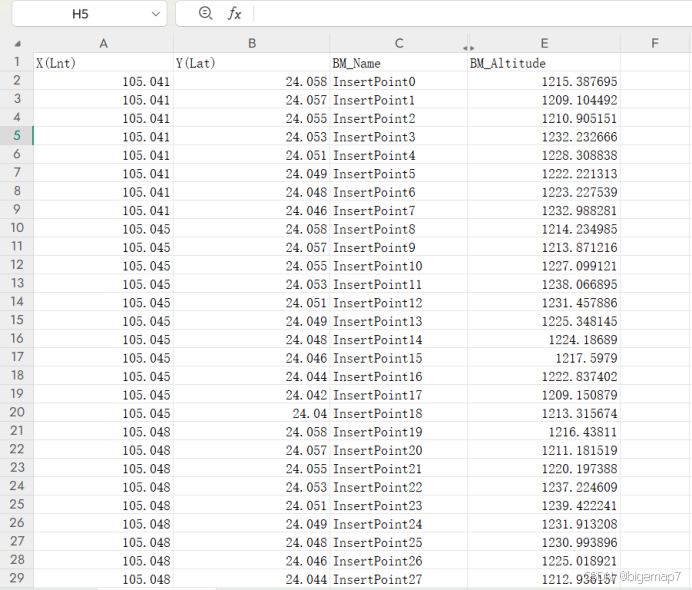692x590 pixels.
Task: Select cell containing InsertPoint7
Action: [399, 210]
